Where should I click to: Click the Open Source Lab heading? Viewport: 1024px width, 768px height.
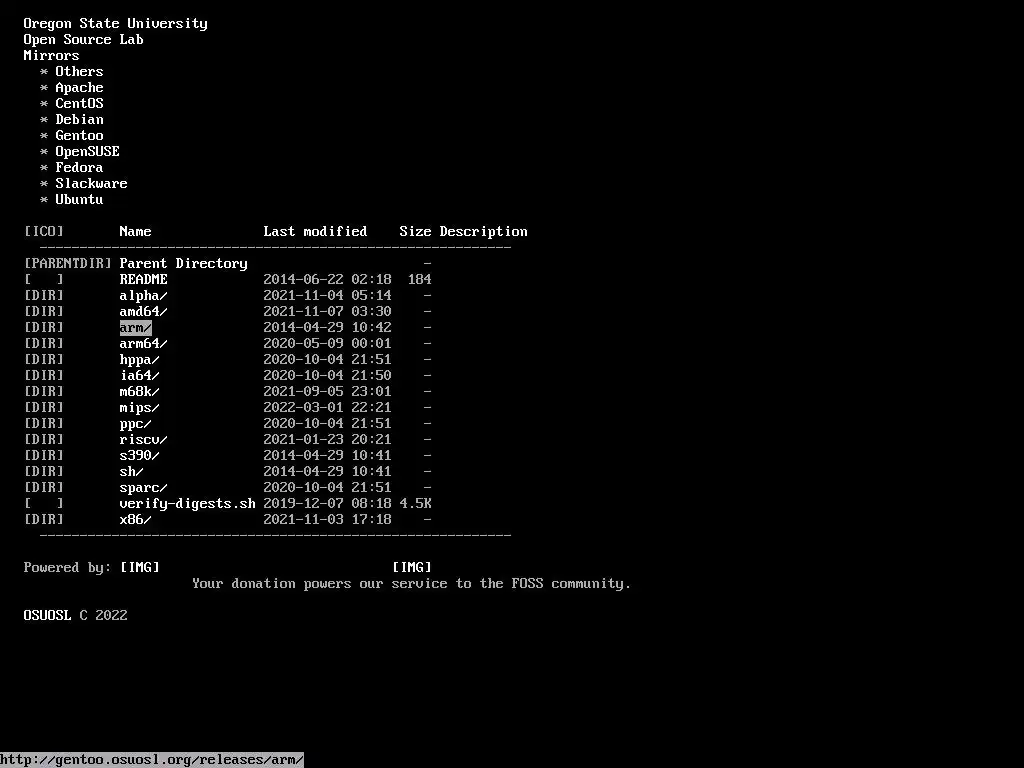pos(84,39)
